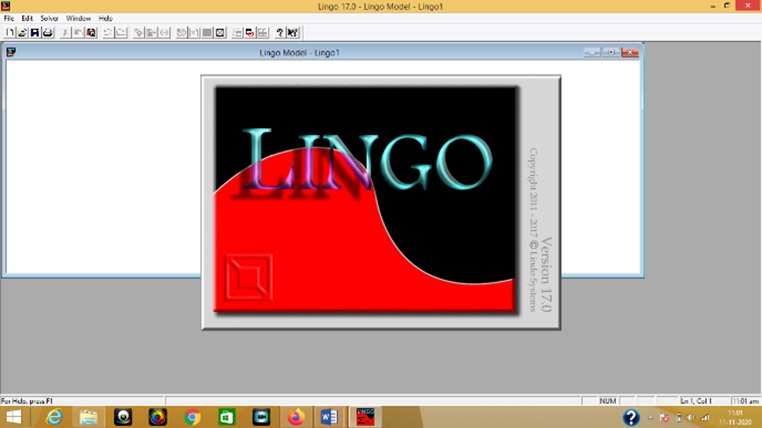Screen dimensions: 762x428
Task: Click the 11:01 am time in the status bar
Action: point(745,401)
